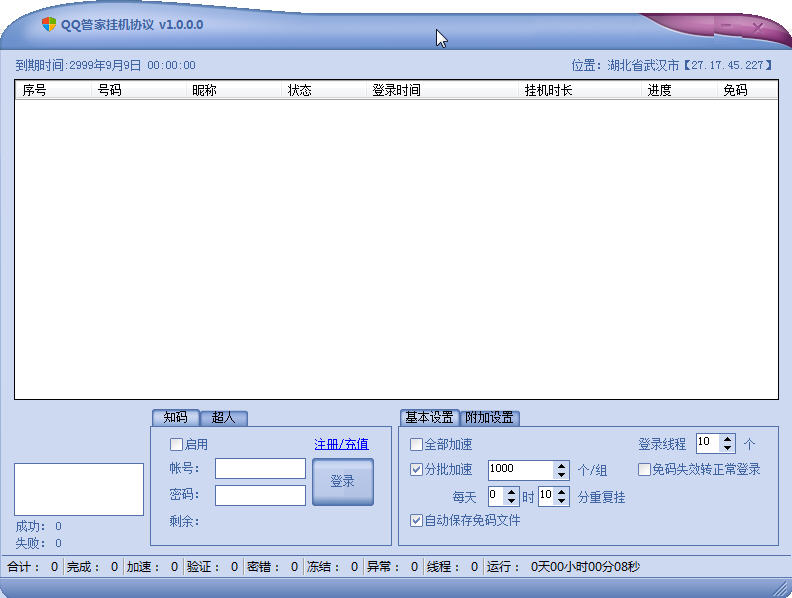This screenshot has height=598, width=792.
Task: Click the 成功 count label
Action: 39,526
